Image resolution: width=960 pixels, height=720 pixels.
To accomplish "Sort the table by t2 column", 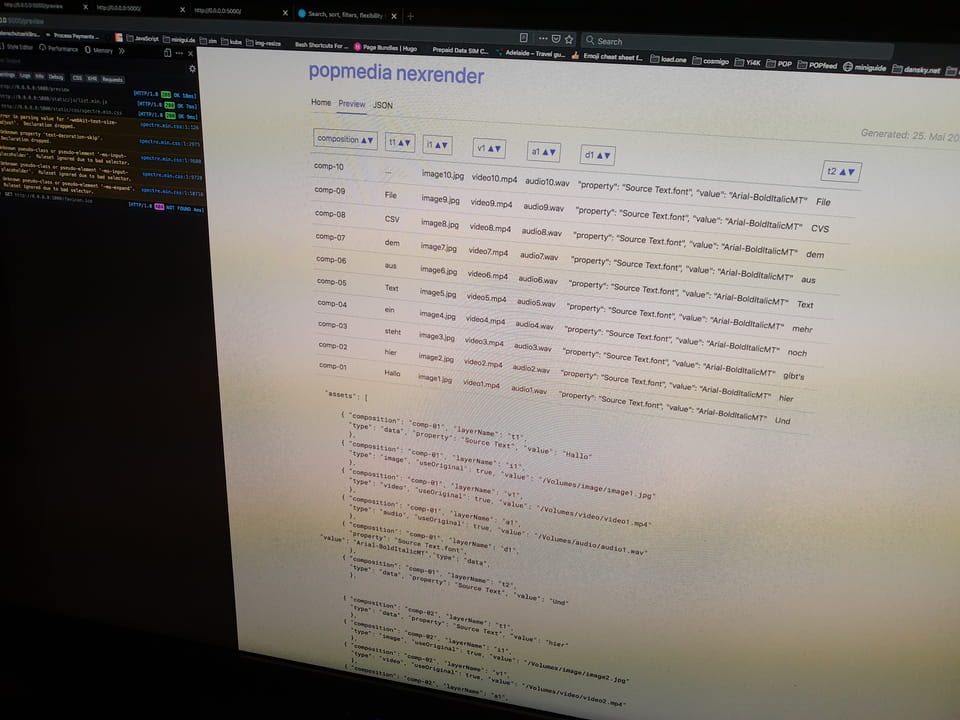I will coord(840,171).
